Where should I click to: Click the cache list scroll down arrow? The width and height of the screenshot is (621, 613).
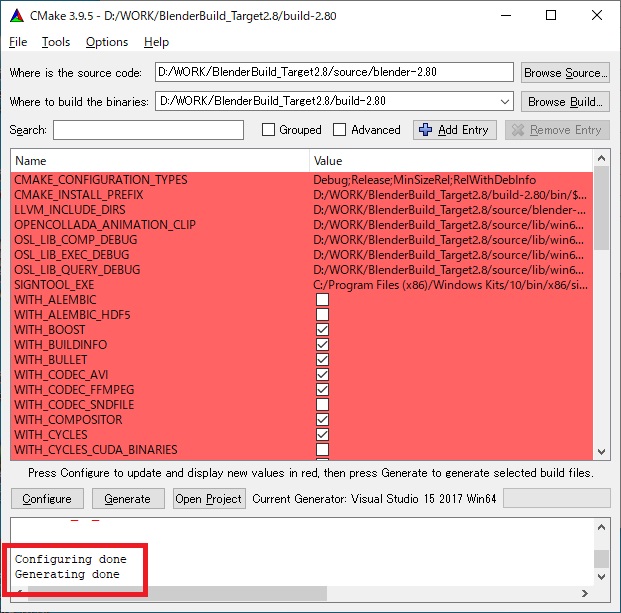[x=602, y=452]
